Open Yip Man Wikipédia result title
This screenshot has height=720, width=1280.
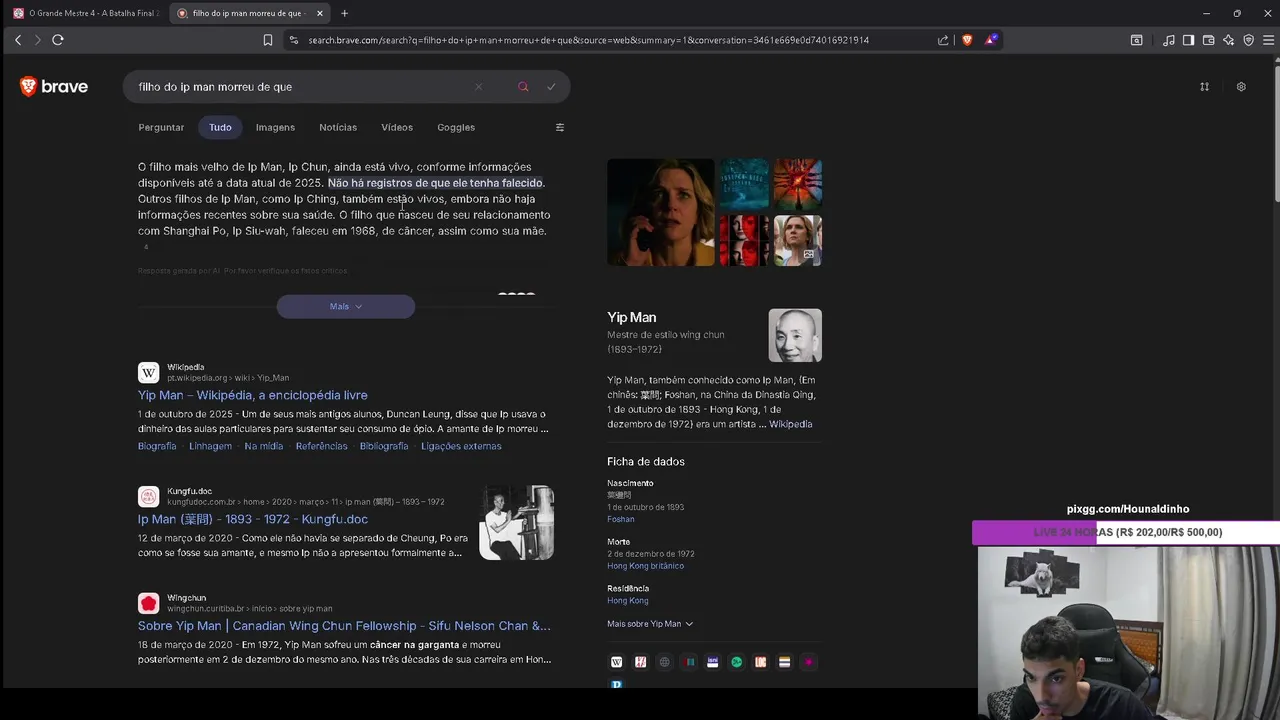point(253,395)
